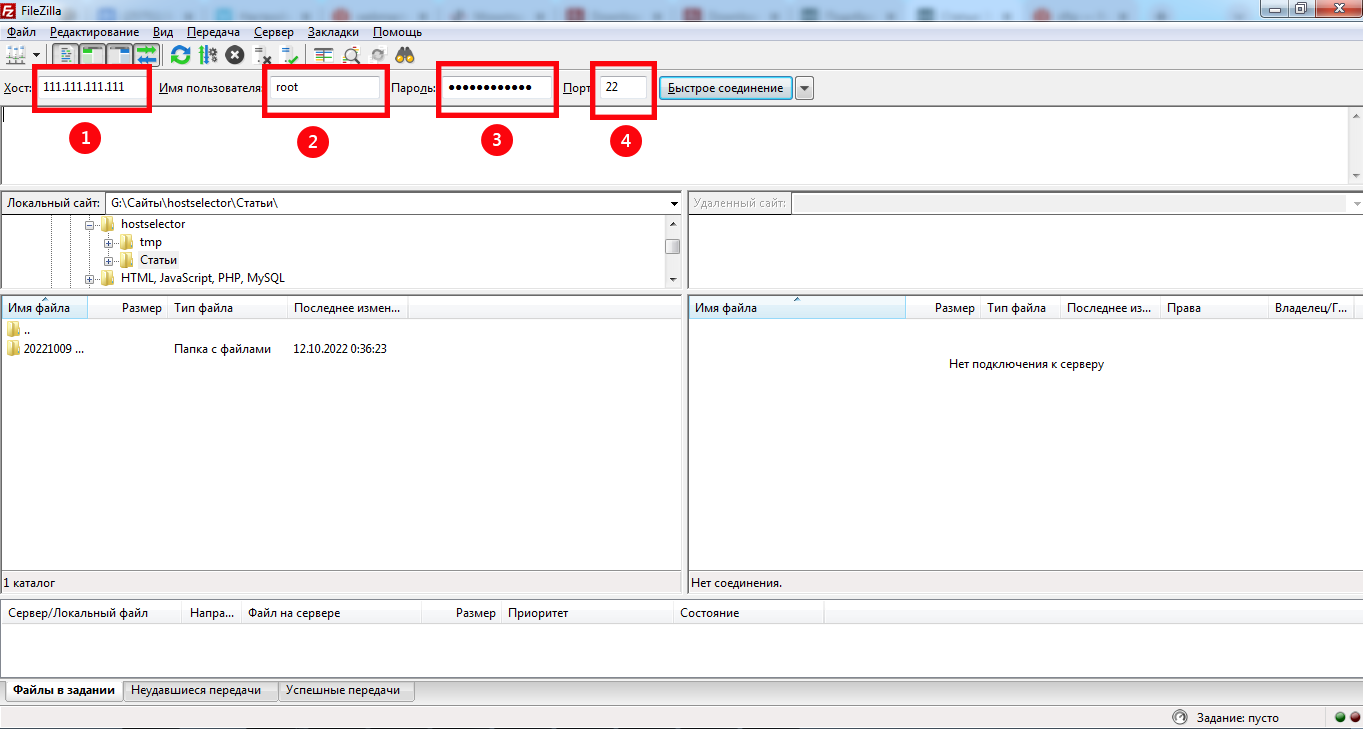The width and height of the screenshot is (1363, 729).
Task: Click the reconnect to last server icon
Action: tap(290, 55)
